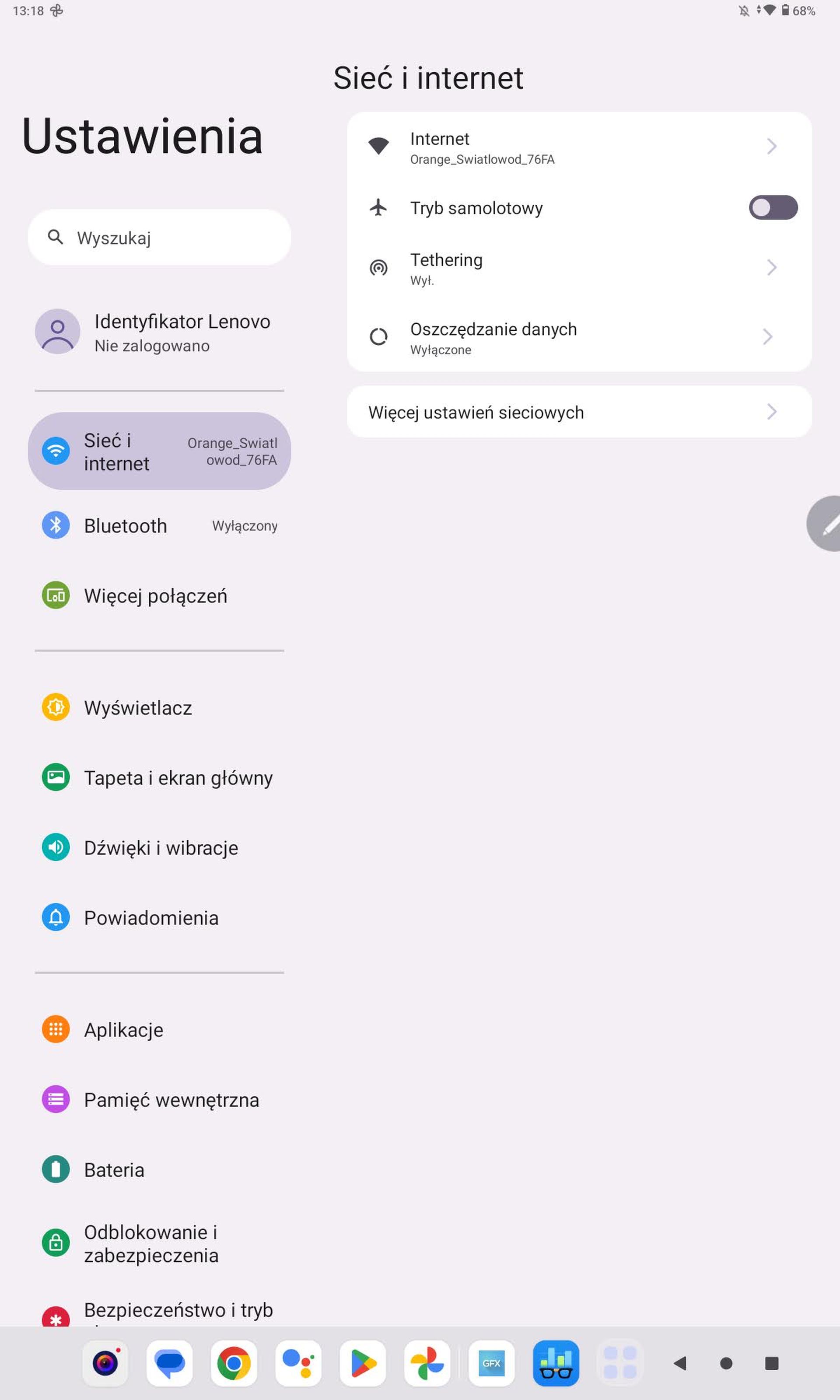This screenshot has width=840, height=1400.
Task: Open the Geekbench glasses app icon
Action: pos(556,1363)
